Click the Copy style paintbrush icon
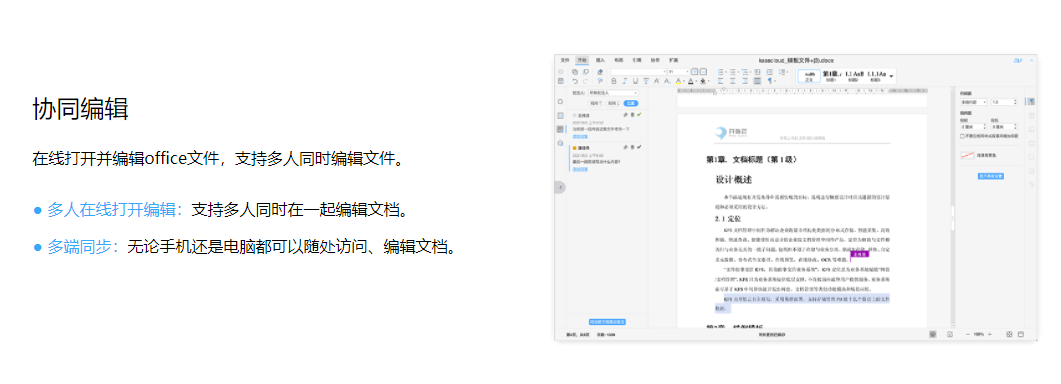This screenshot has width=1061, height=384. (600, 81)
